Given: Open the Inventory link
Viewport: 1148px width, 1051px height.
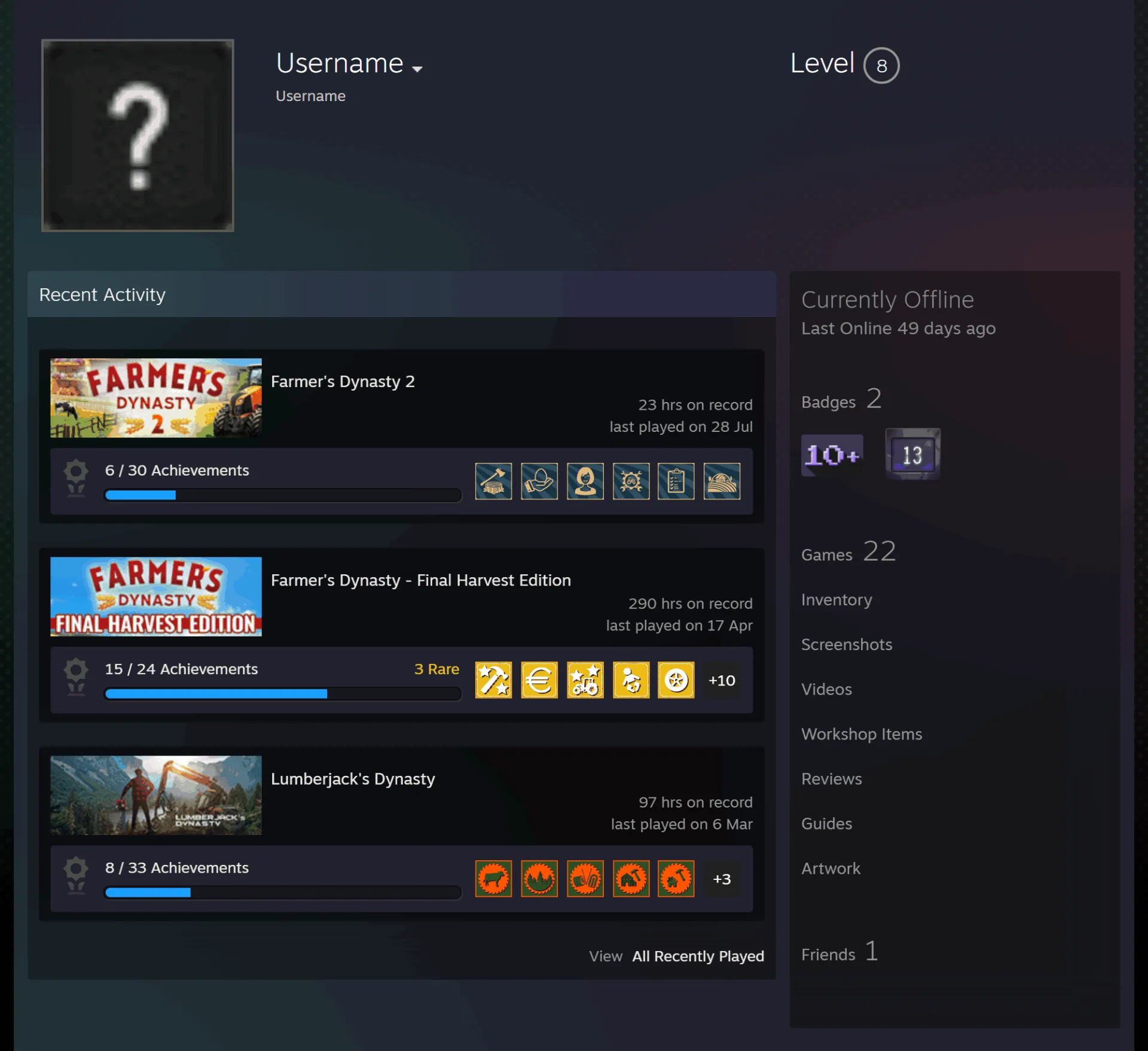Looking at the screenshot, I should pyautogui.click(x=836, y=599).
